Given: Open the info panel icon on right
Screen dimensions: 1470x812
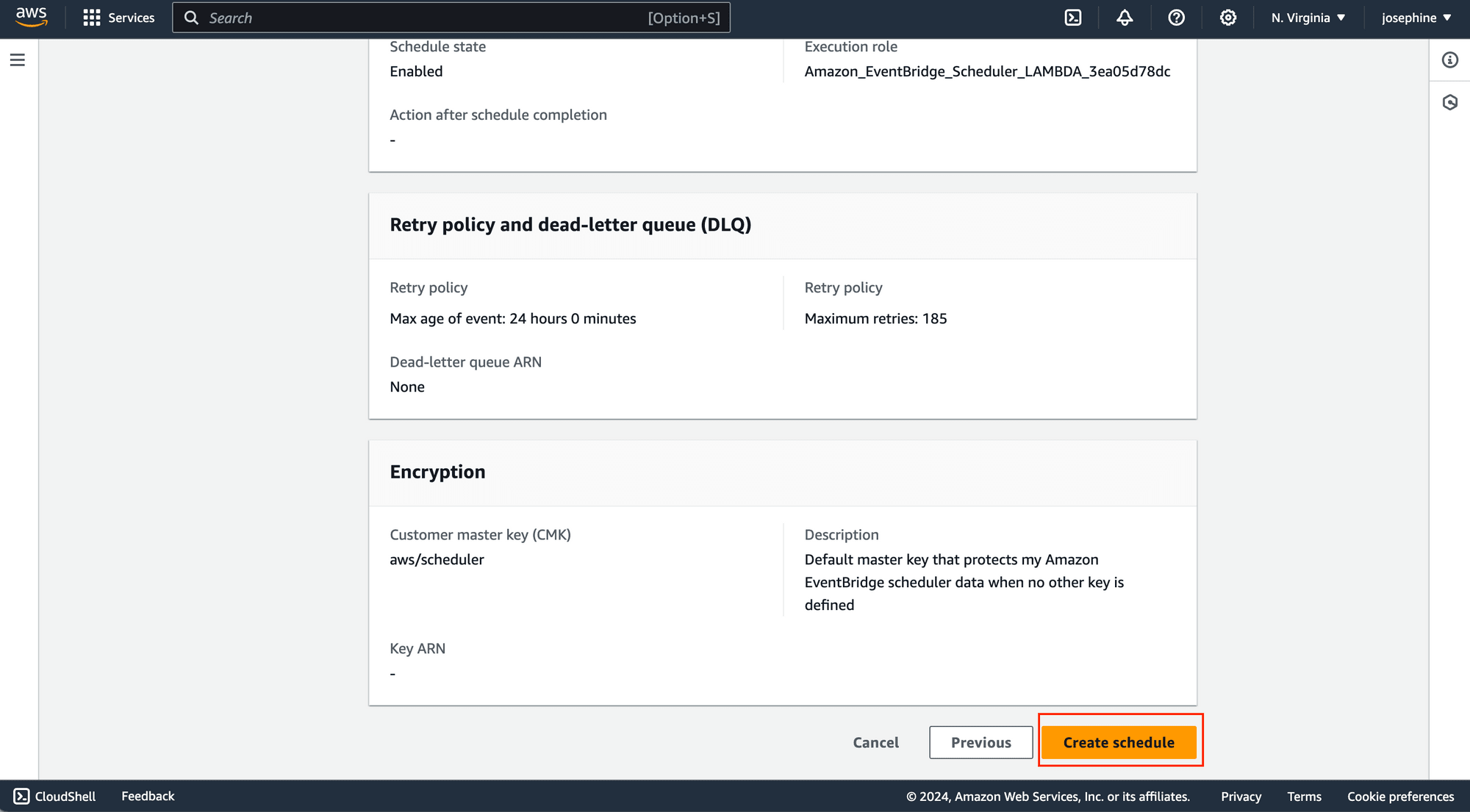Looking at the screenshot, I should [1449, 60].
